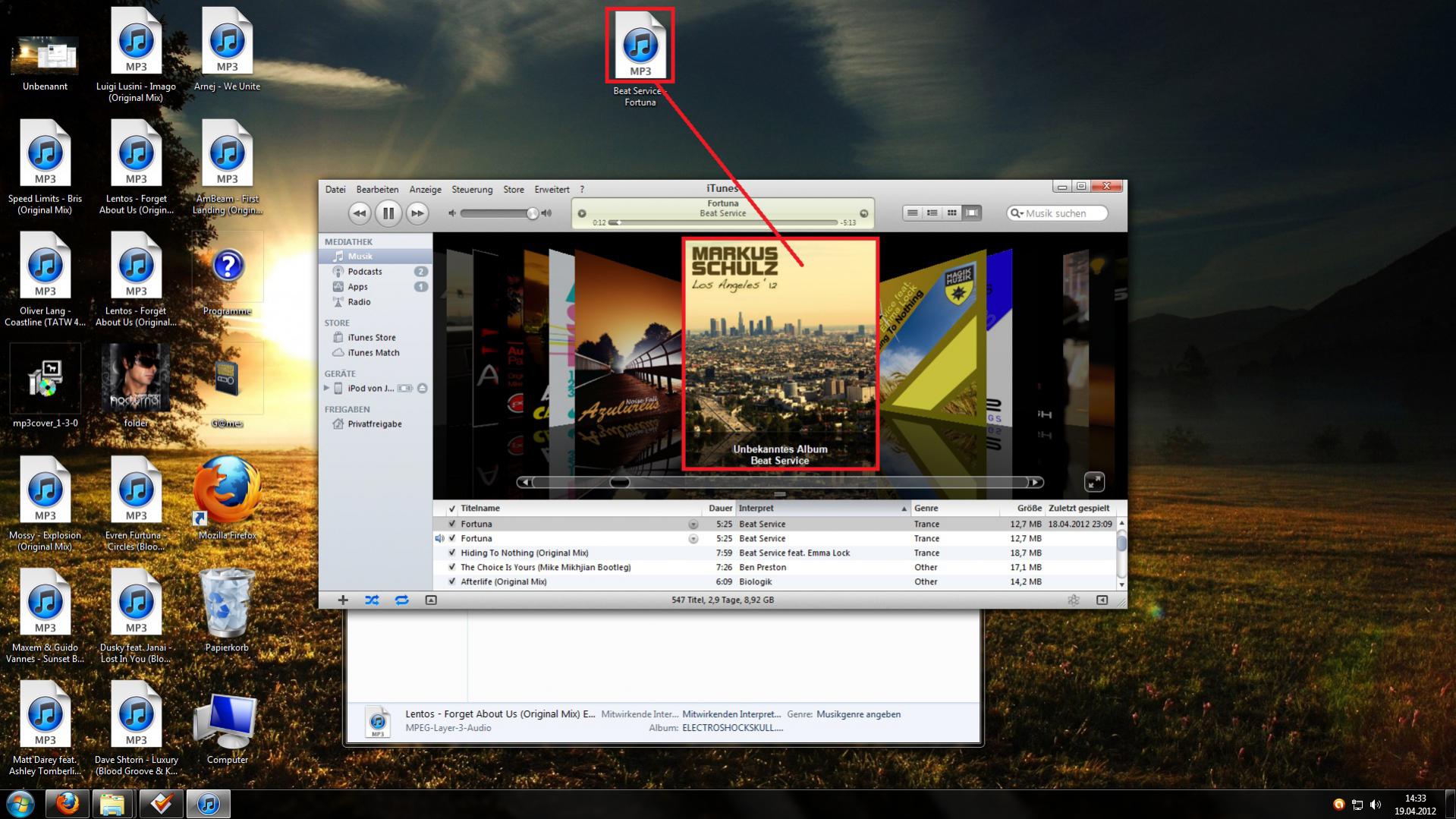Open the Steuerung menu
The width and height of the screenshot is (1456, 819).
coord(472,189)
